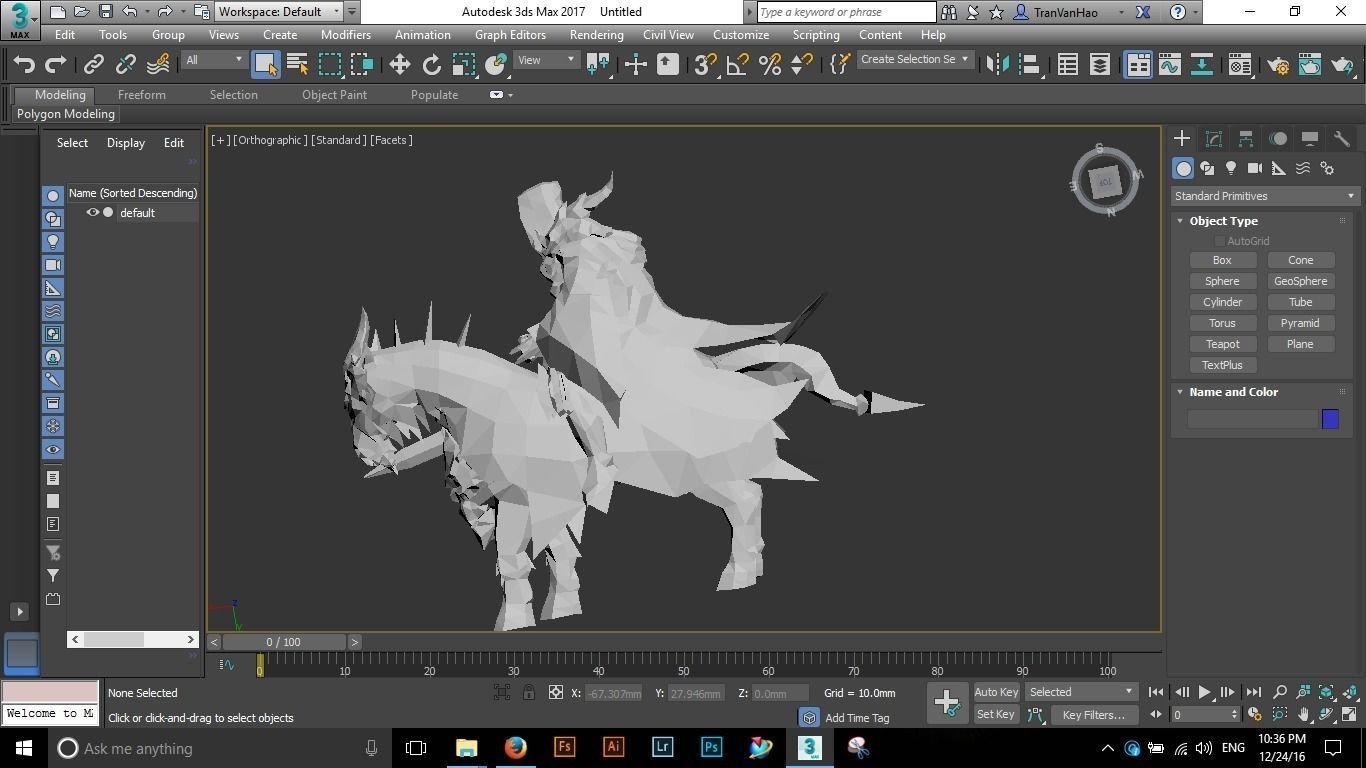Click the time slider 0 / 100
The height and width of the screenshot is (768, 1366).
284,642
